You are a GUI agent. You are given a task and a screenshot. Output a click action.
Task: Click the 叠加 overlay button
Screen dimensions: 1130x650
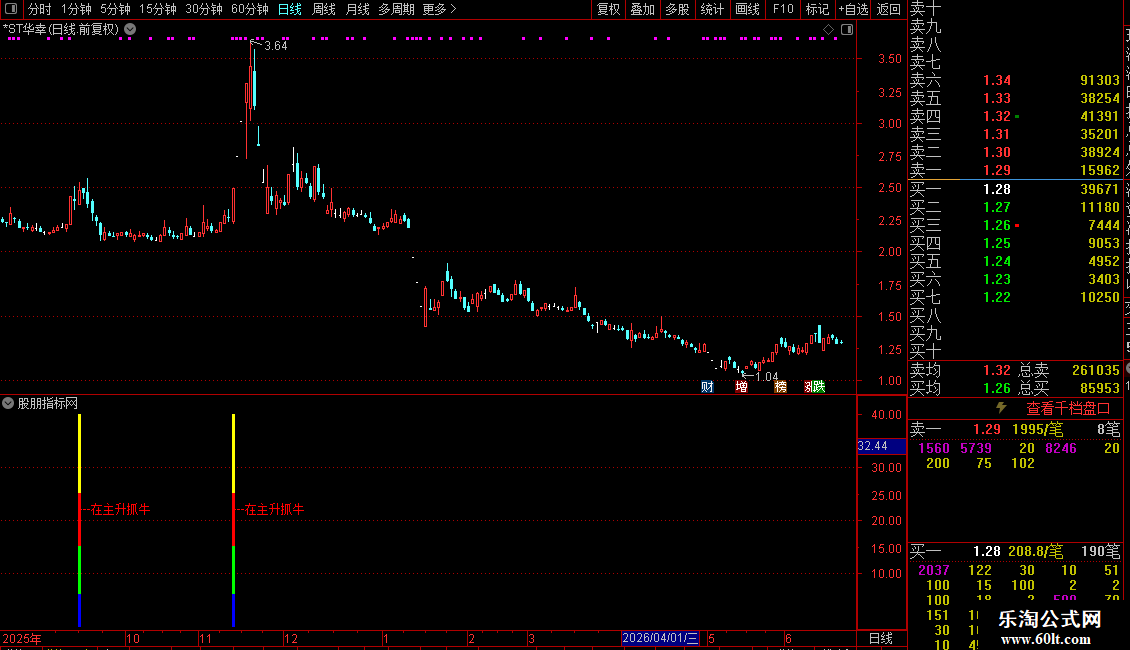[x=642, y=9]
